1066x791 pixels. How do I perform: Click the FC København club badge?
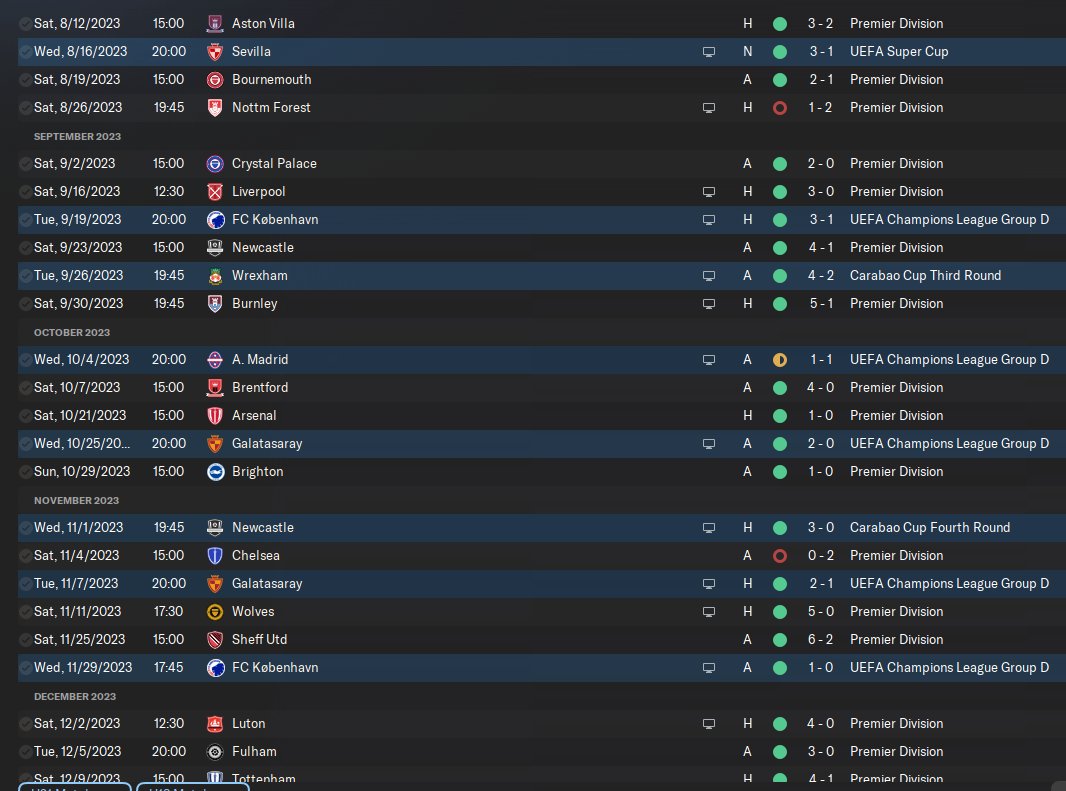tap(215, 219)
